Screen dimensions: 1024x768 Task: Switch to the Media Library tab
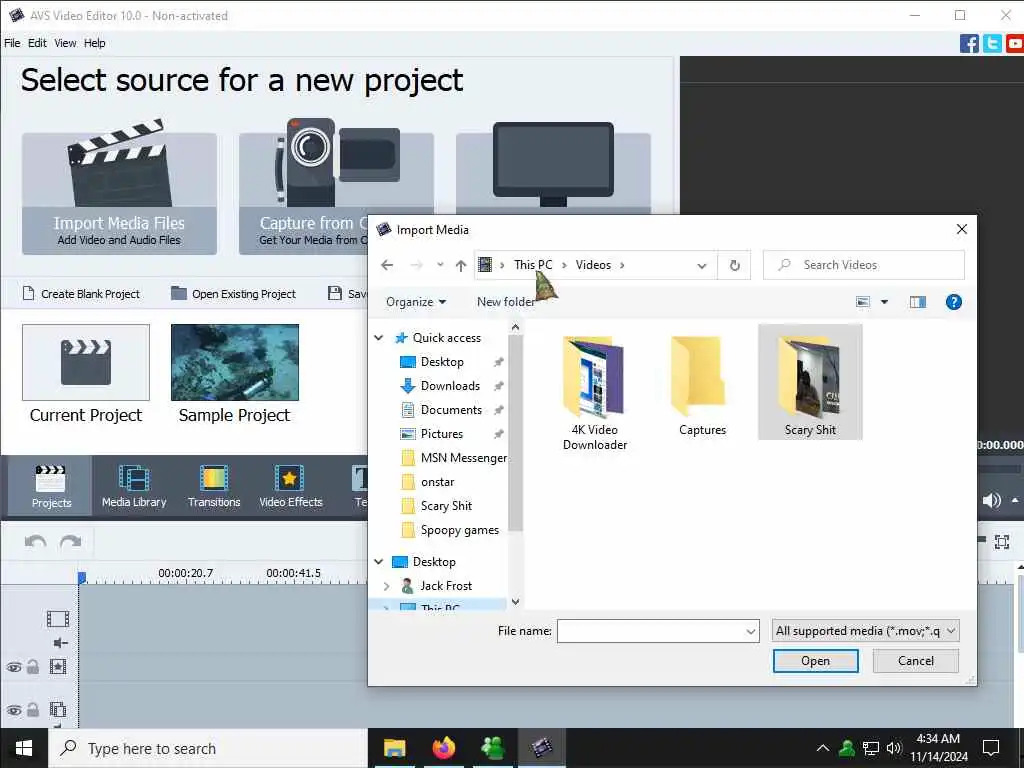[x=134, y=487]
